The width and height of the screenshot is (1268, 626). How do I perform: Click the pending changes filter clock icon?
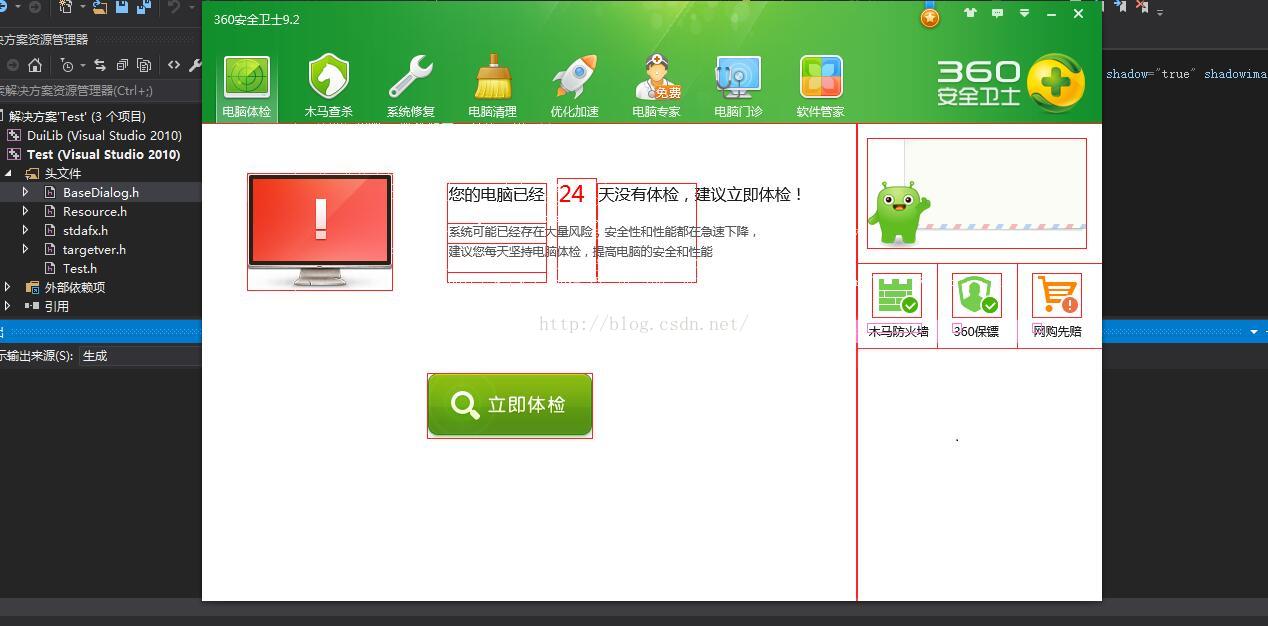(67, 65)
